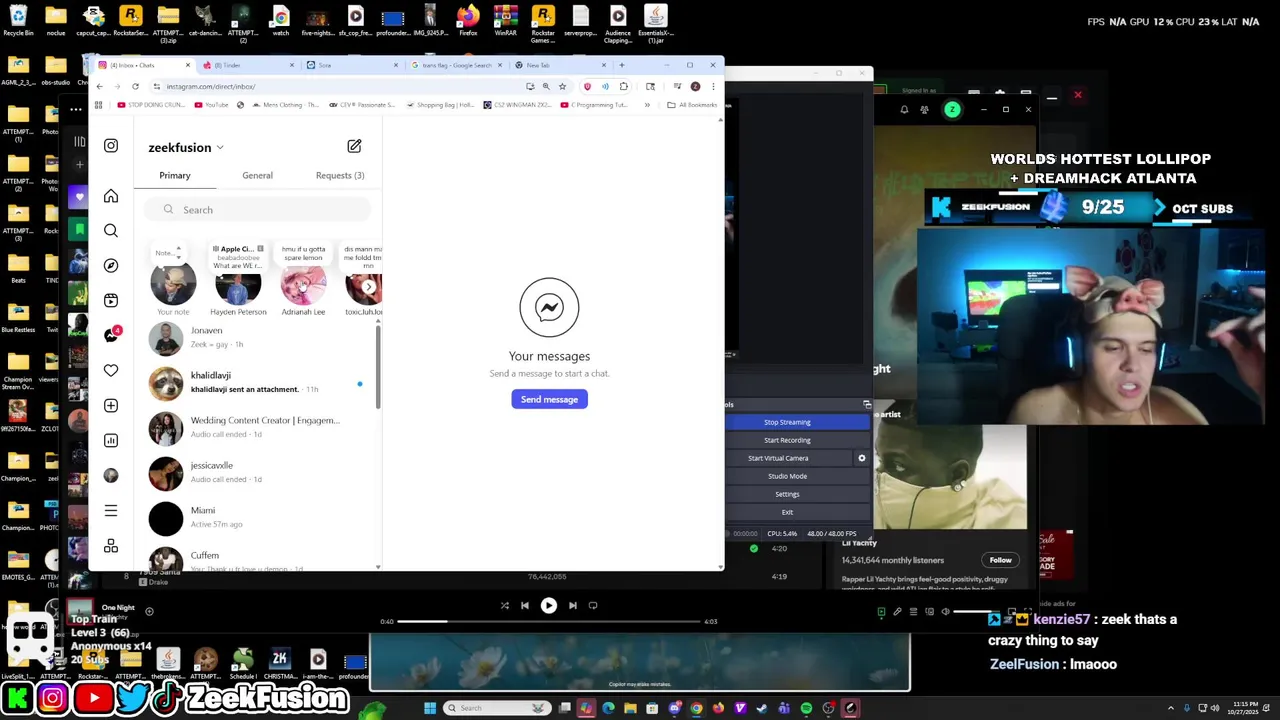Toggle repeat in Spotify
Viewport: 1280px width, 720px height.
tap(593, 605)
